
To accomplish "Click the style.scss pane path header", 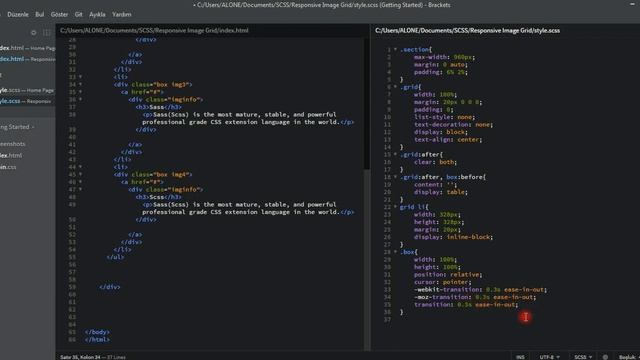I will [x=467, y=30].
